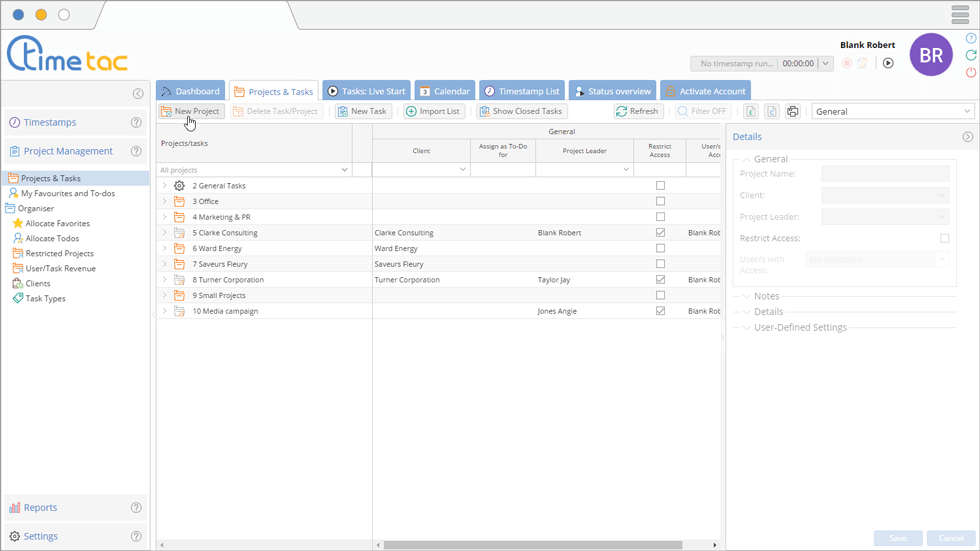This screenshot has height=551, width=980.
Task: Click the second export document icon in toolbar
Action: point(772,111)
